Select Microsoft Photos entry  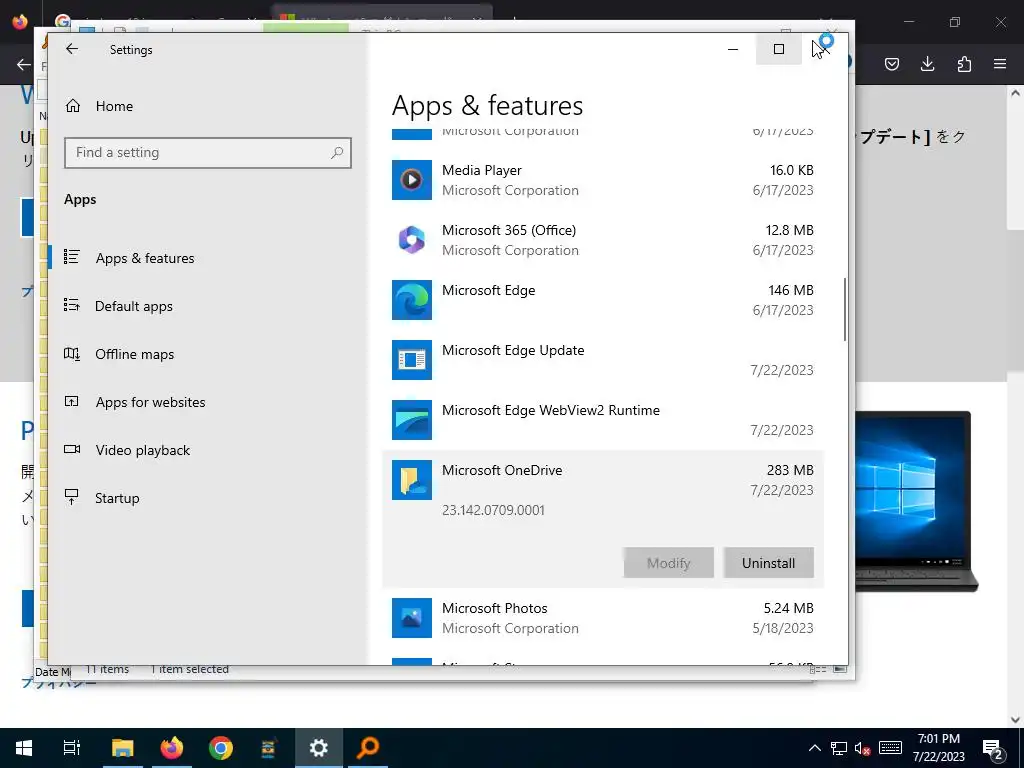(x=603, y=618)
